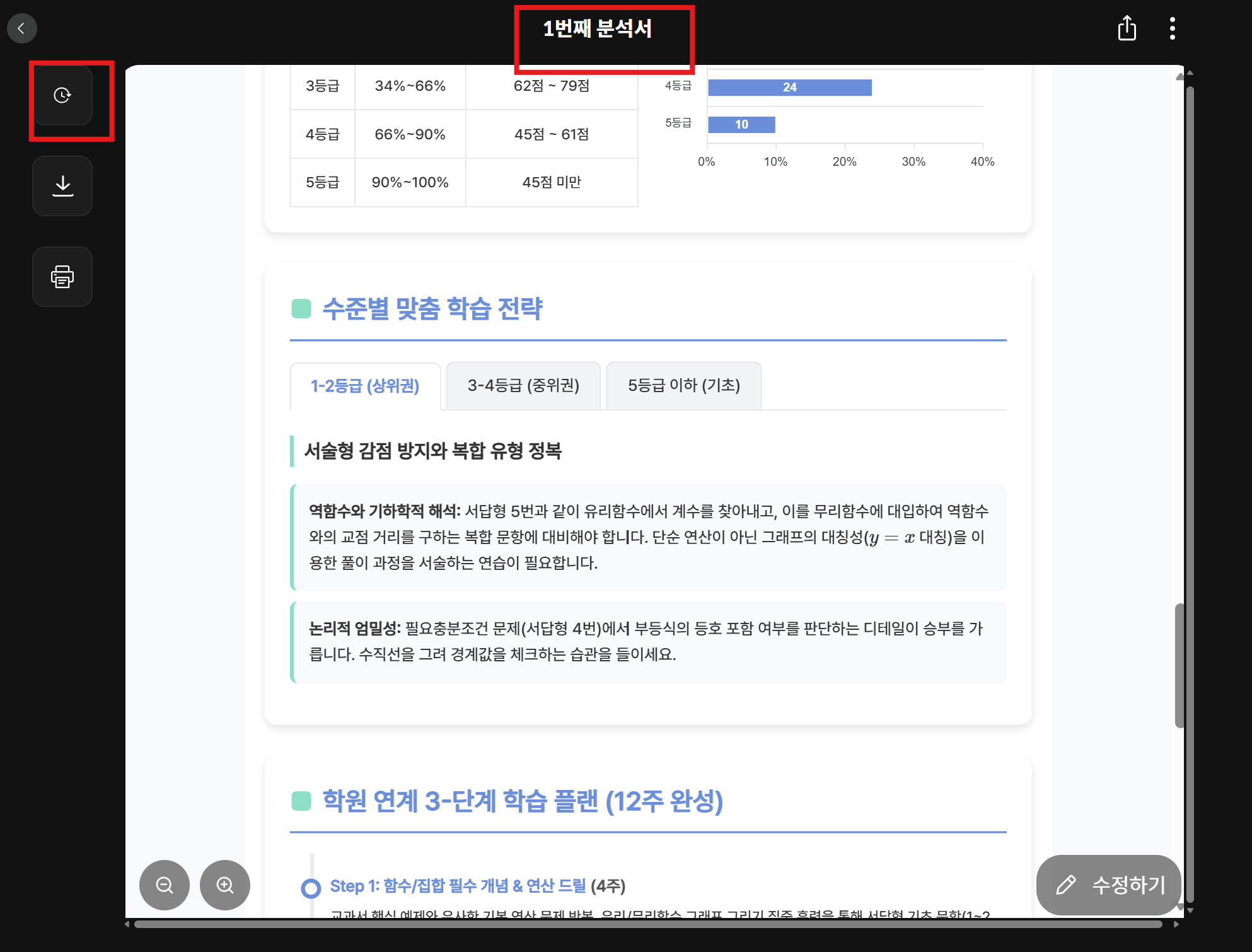
Task: Click the 62점 ~ 79점 table cell
Action: pos(552,86)
